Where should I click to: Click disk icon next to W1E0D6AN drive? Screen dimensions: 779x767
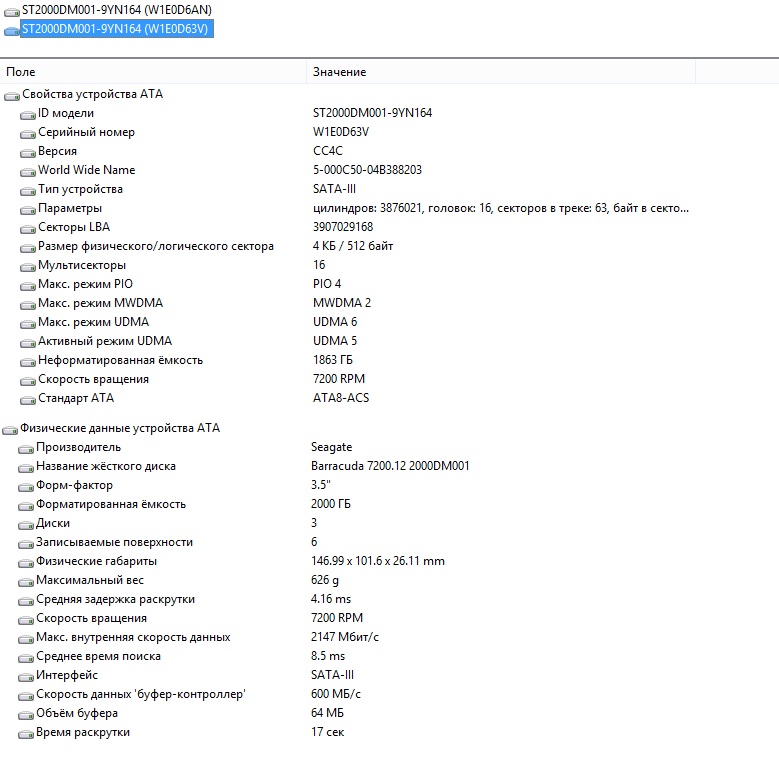pos(12,11)
